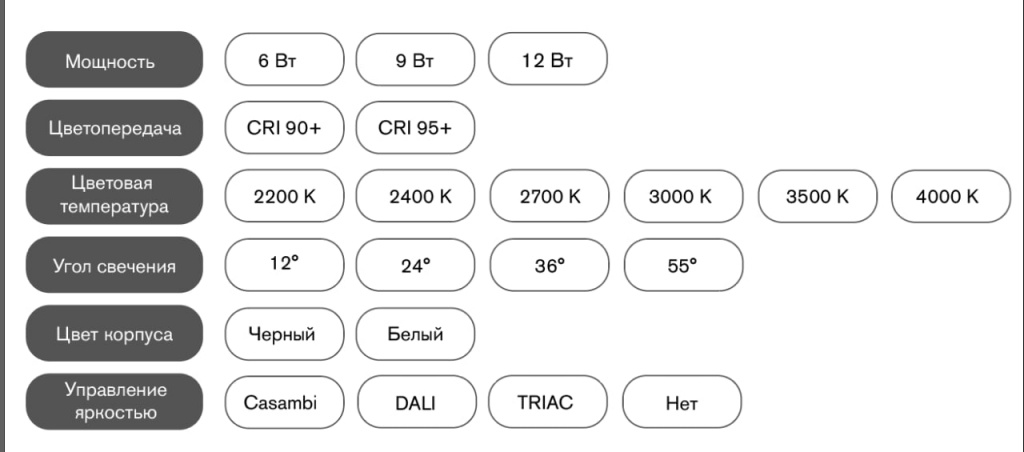Choose 3500 K color temperature
This screenshot has width=1024, height=452.
click(817, 196)
